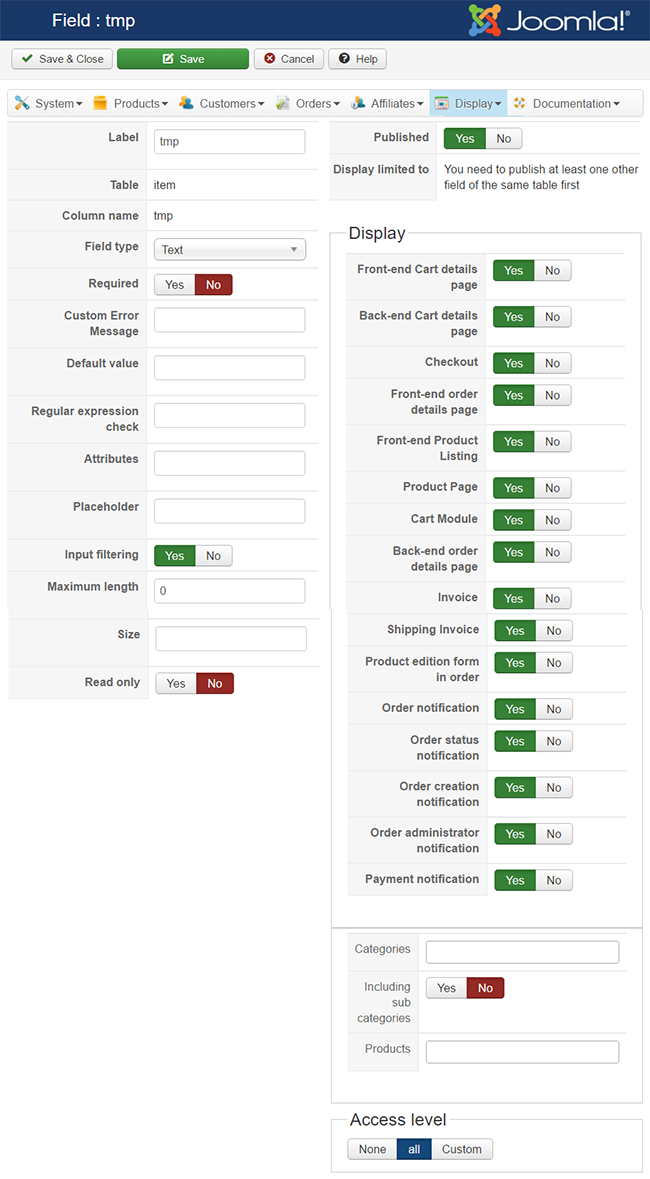Open the Documentation menu
Image resolution: width=650 pixels, height=1179 pixels.
tap(576, 103)
